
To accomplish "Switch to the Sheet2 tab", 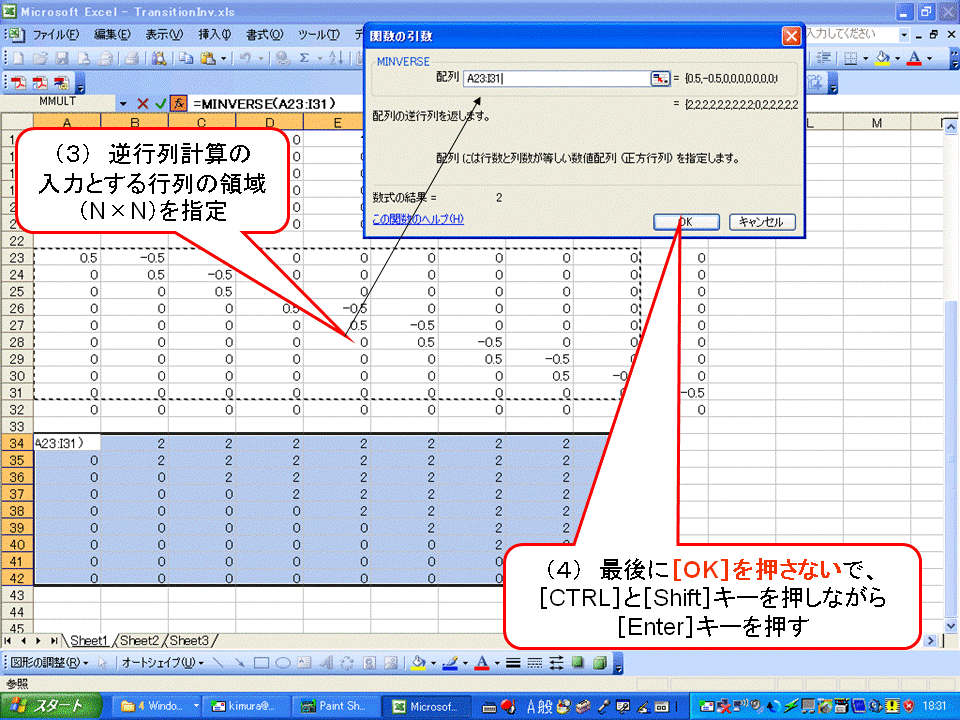I will 139,640.
